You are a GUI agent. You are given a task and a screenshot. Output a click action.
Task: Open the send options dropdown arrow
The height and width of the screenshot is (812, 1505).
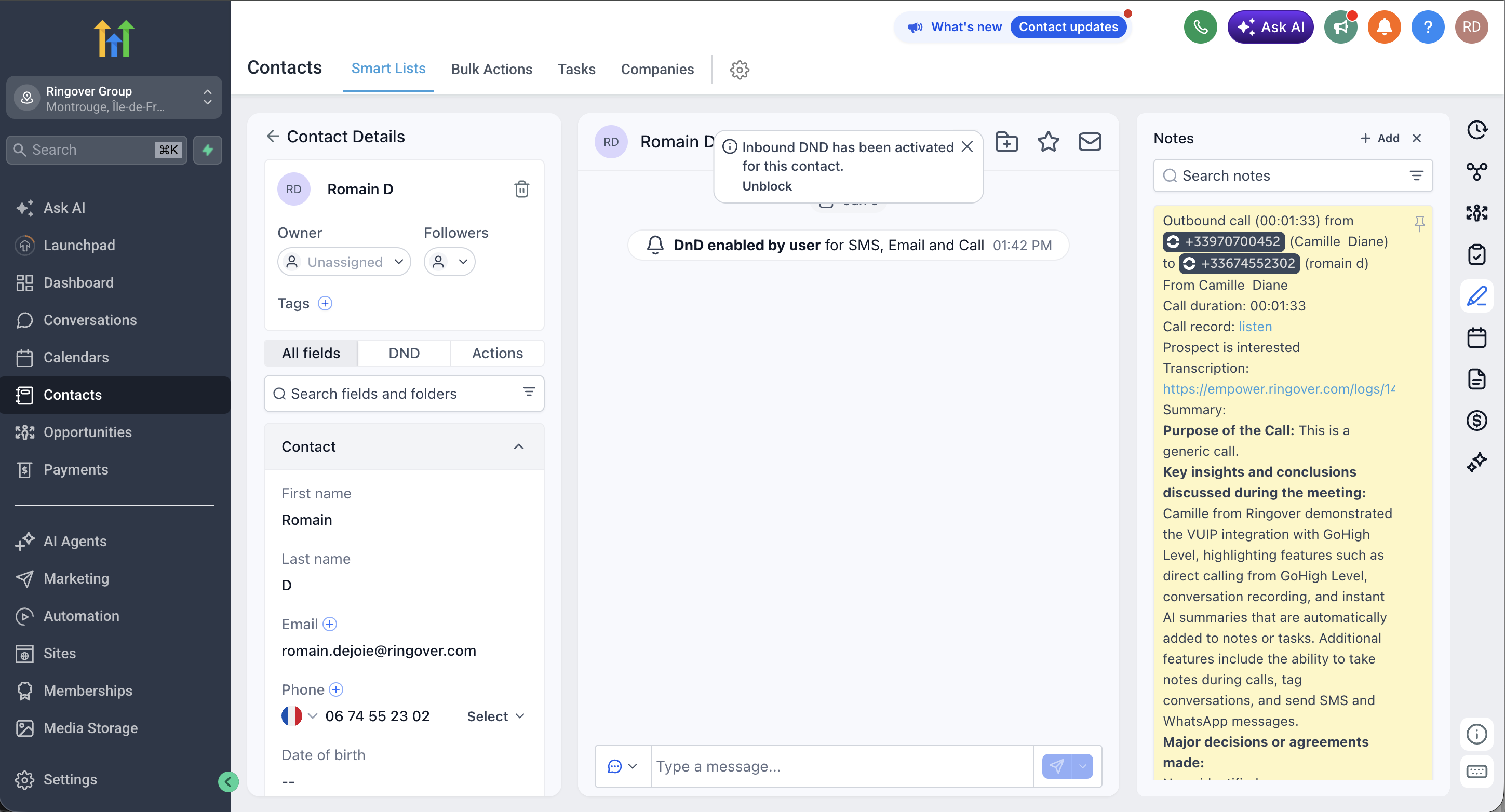tap(1083, 766)
